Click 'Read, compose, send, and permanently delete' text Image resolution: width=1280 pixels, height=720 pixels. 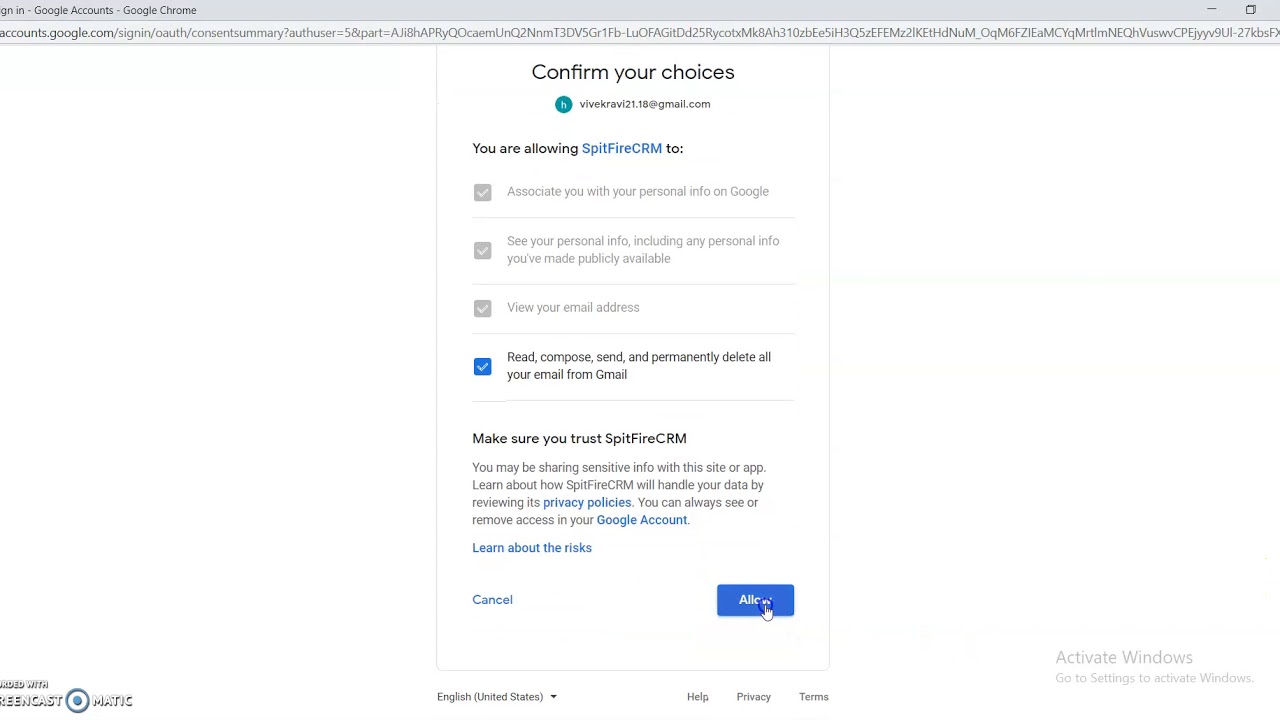click(x=639, y=366)
